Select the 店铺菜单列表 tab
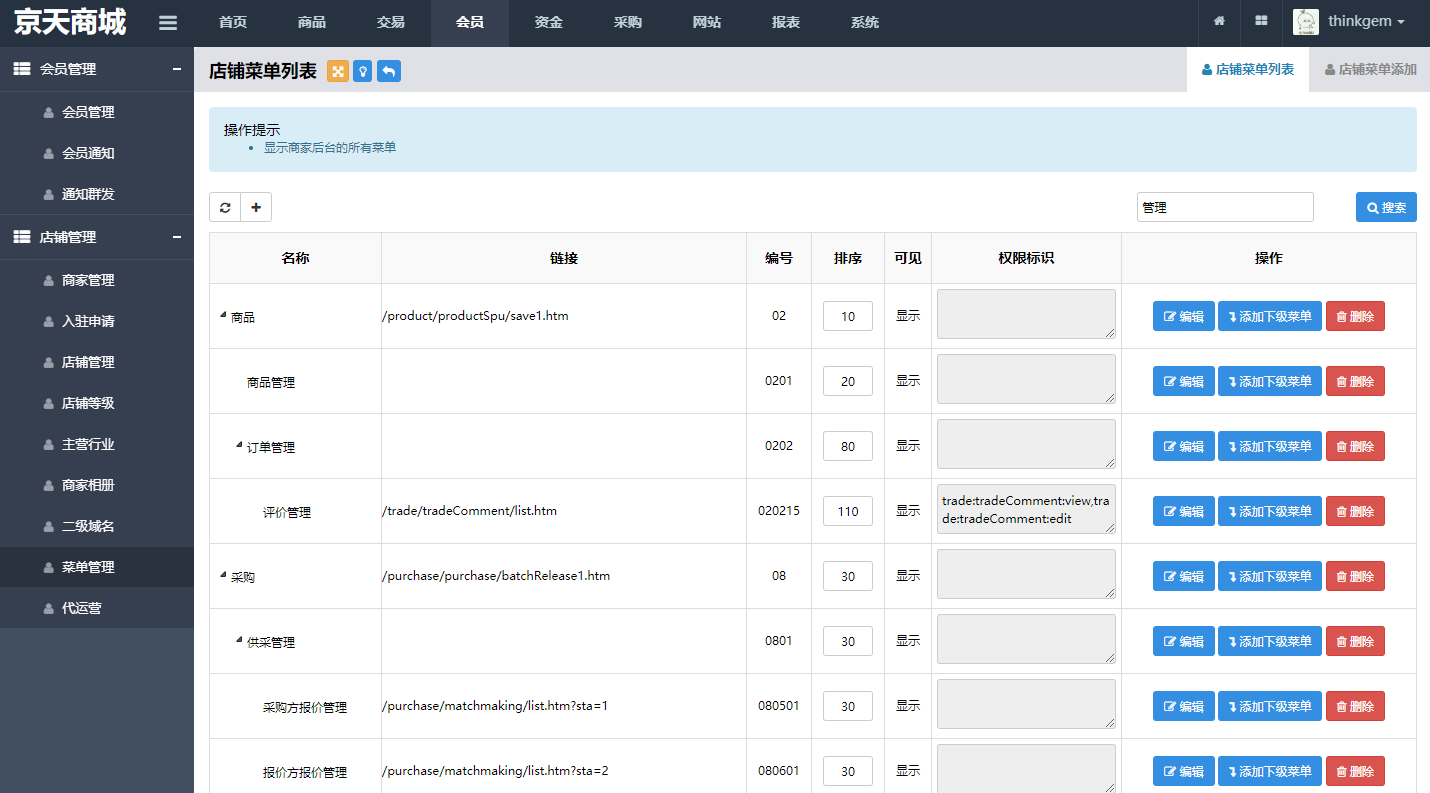1430x793 pixels. coord(1248,70)
